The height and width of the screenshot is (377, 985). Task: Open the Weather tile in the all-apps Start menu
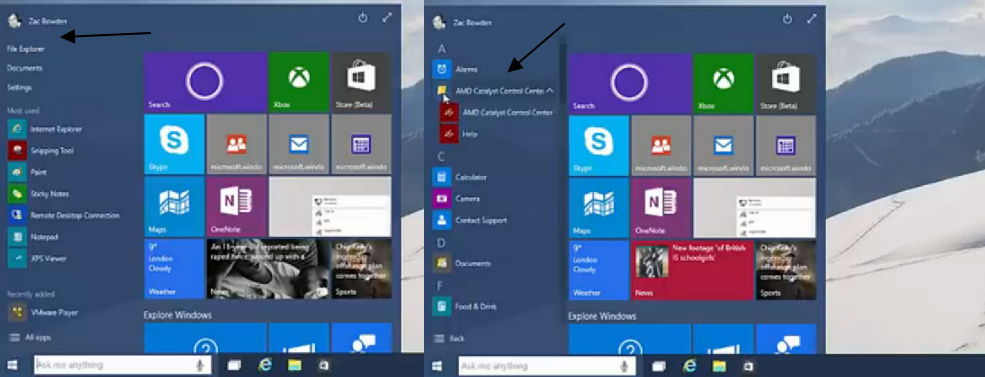pos(599,270)
